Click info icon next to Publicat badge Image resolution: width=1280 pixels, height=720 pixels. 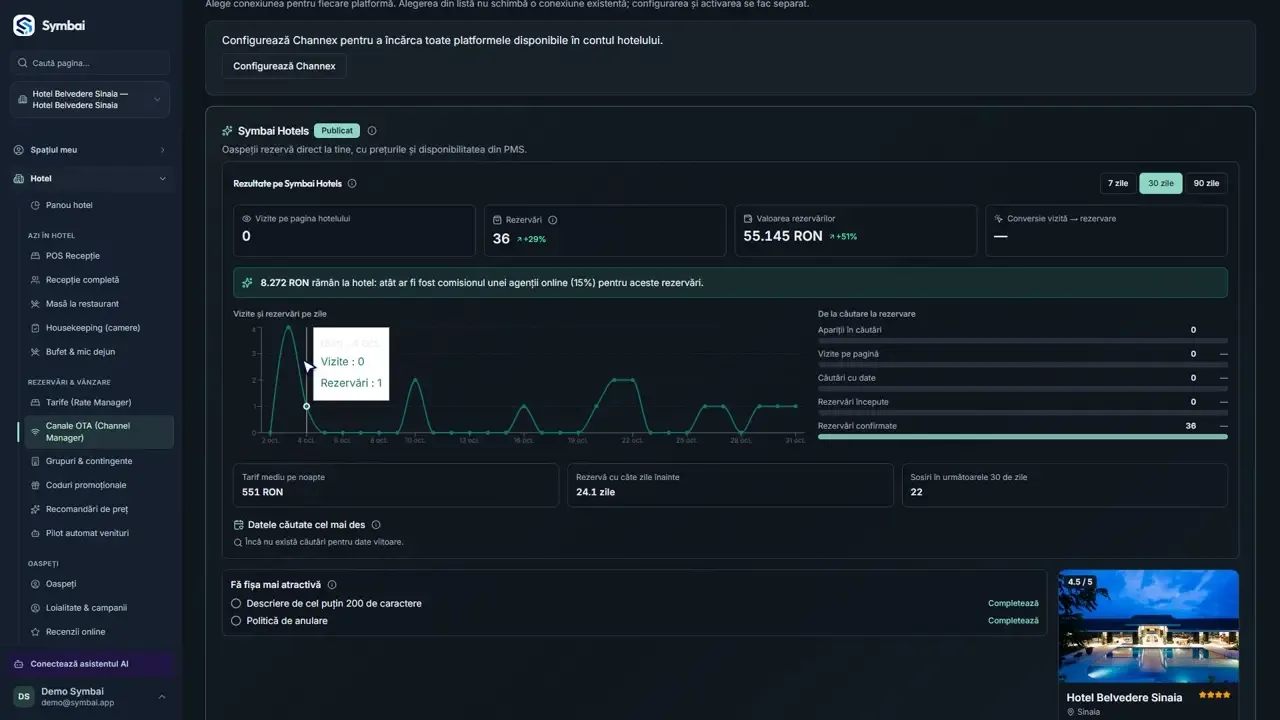[372, 131]
